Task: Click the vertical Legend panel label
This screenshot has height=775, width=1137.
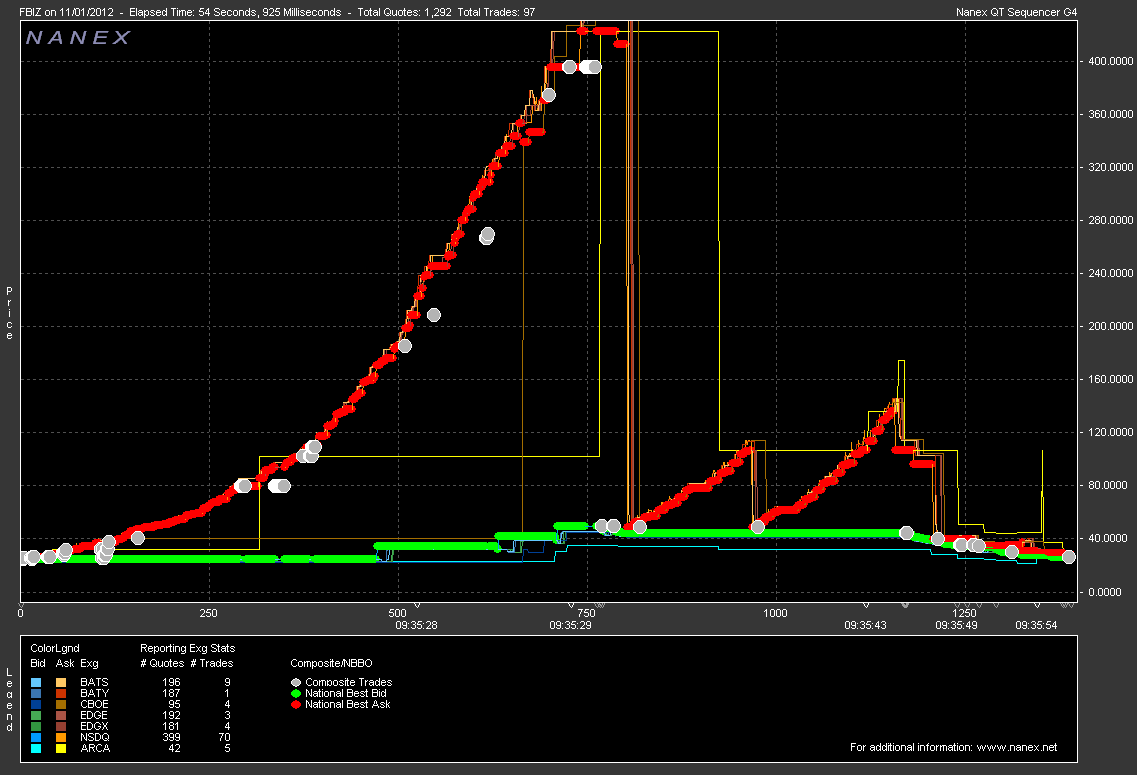Action: coord(9,700)
